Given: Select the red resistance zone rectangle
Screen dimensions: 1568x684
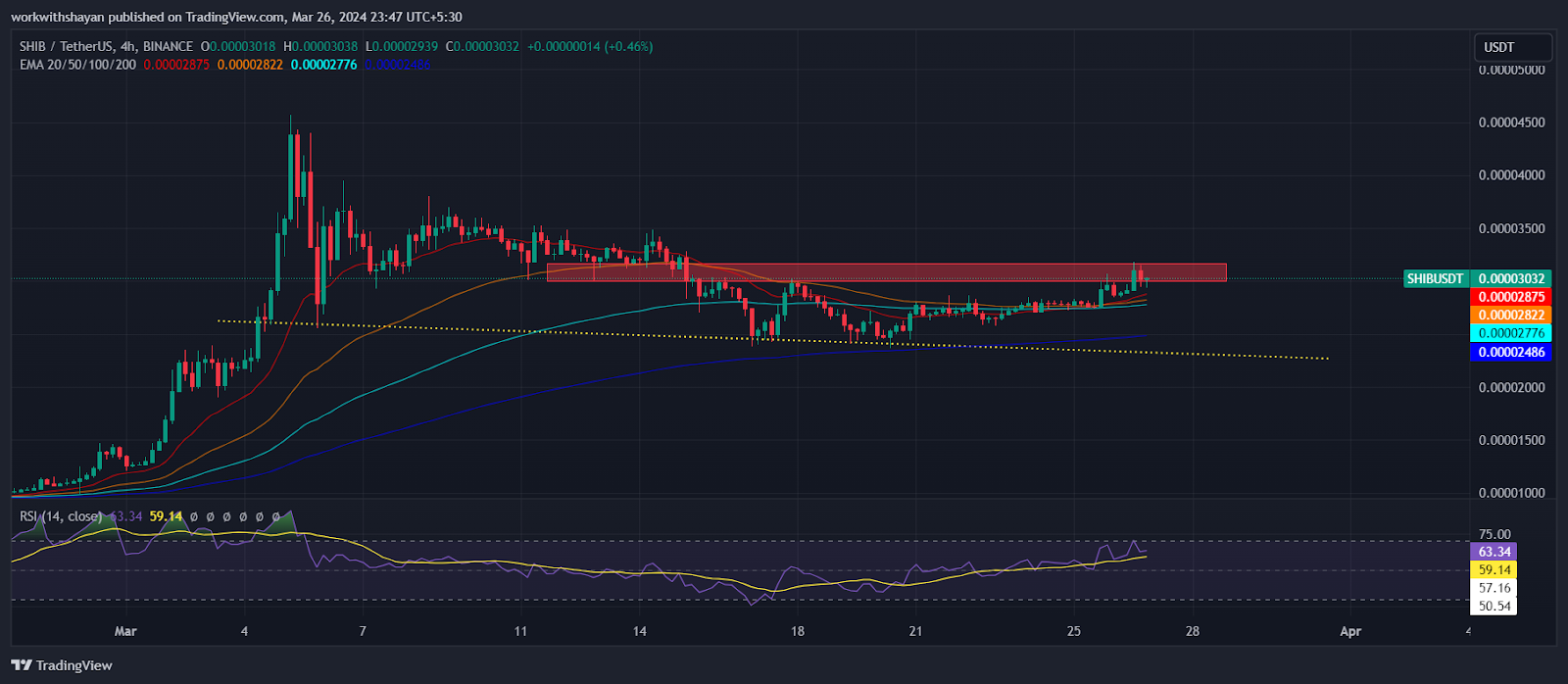Looking at the screenshot, I should click(882, 272).
